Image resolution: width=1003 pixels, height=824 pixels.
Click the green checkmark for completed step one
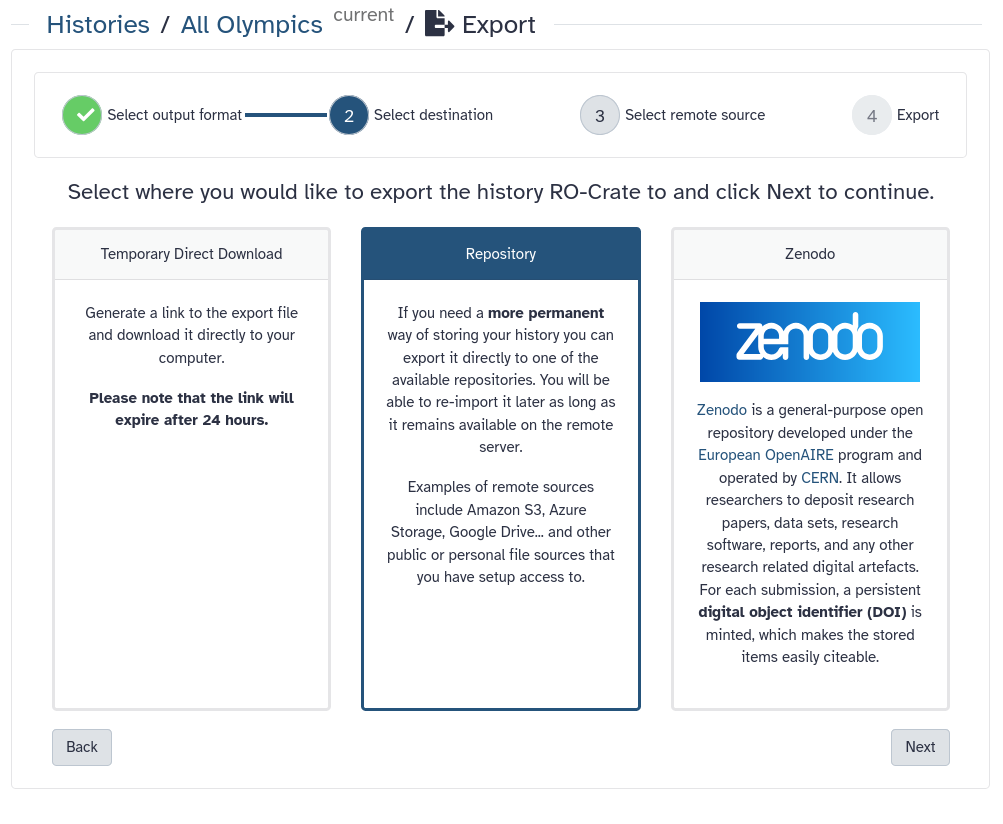pyautogui.click(x=81, y=115)
